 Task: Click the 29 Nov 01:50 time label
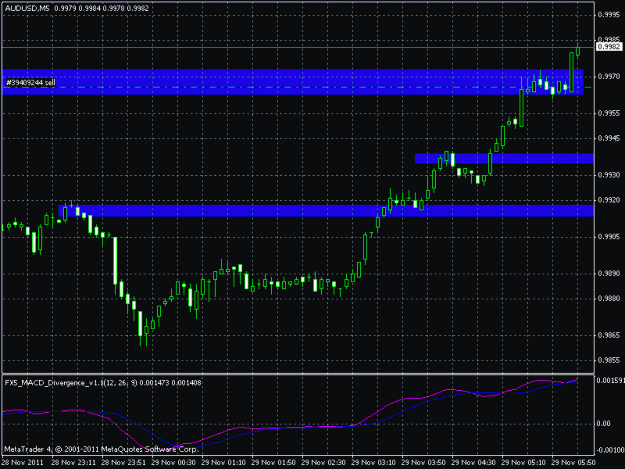tap(273, 463)
